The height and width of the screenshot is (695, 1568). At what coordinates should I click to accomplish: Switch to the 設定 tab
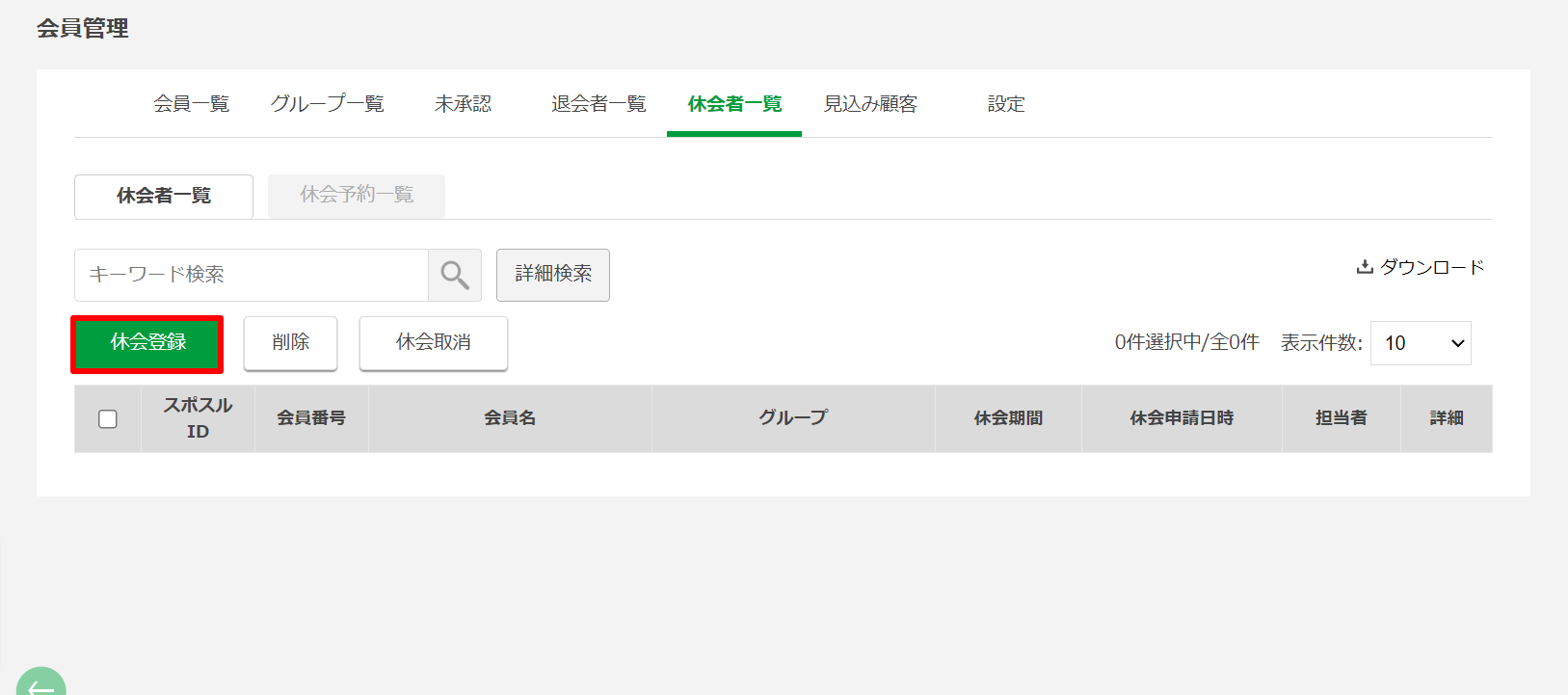[x=1006, y=104]
